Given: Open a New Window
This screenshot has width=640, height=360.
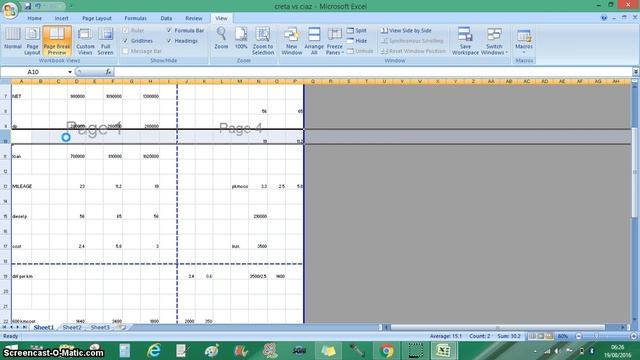Looking at the screenshot, I should [x=292, y=41].
